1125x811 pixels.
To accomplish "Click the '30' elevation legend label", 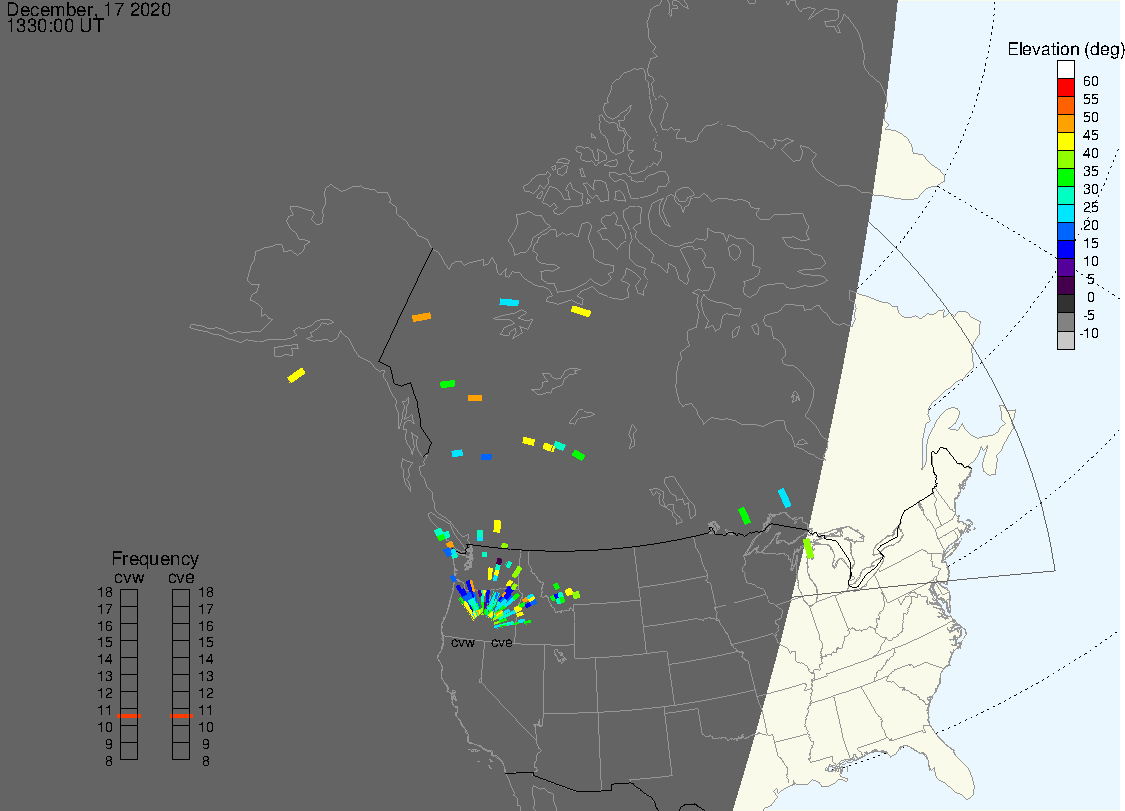I will pos(1091,189).
